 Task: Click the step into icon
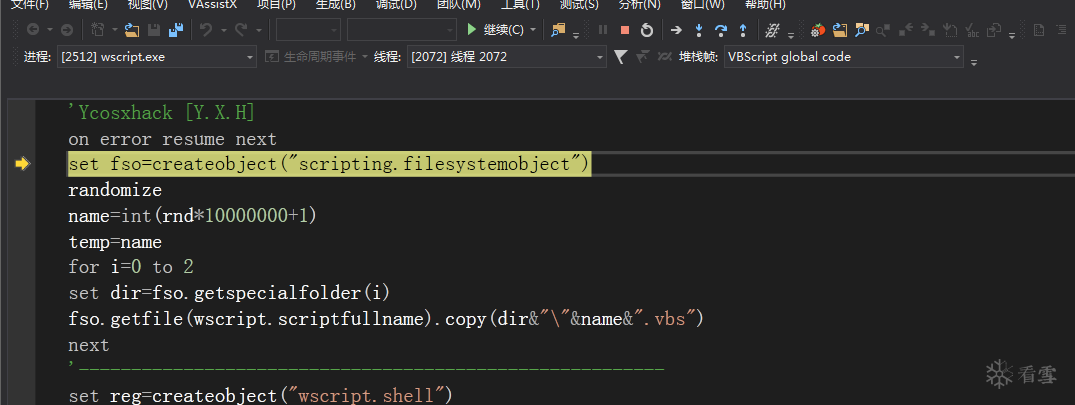699,29
